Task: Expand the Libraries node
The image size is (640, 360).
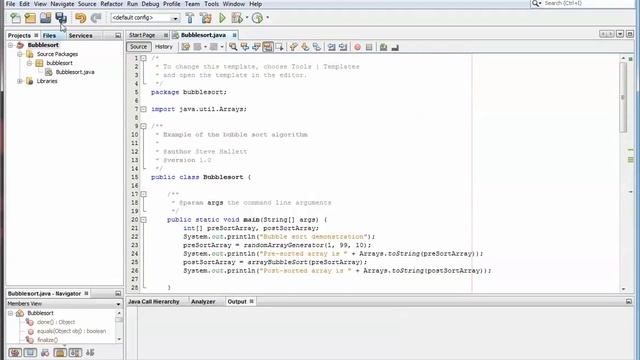Action: click(x=20, y=81)
